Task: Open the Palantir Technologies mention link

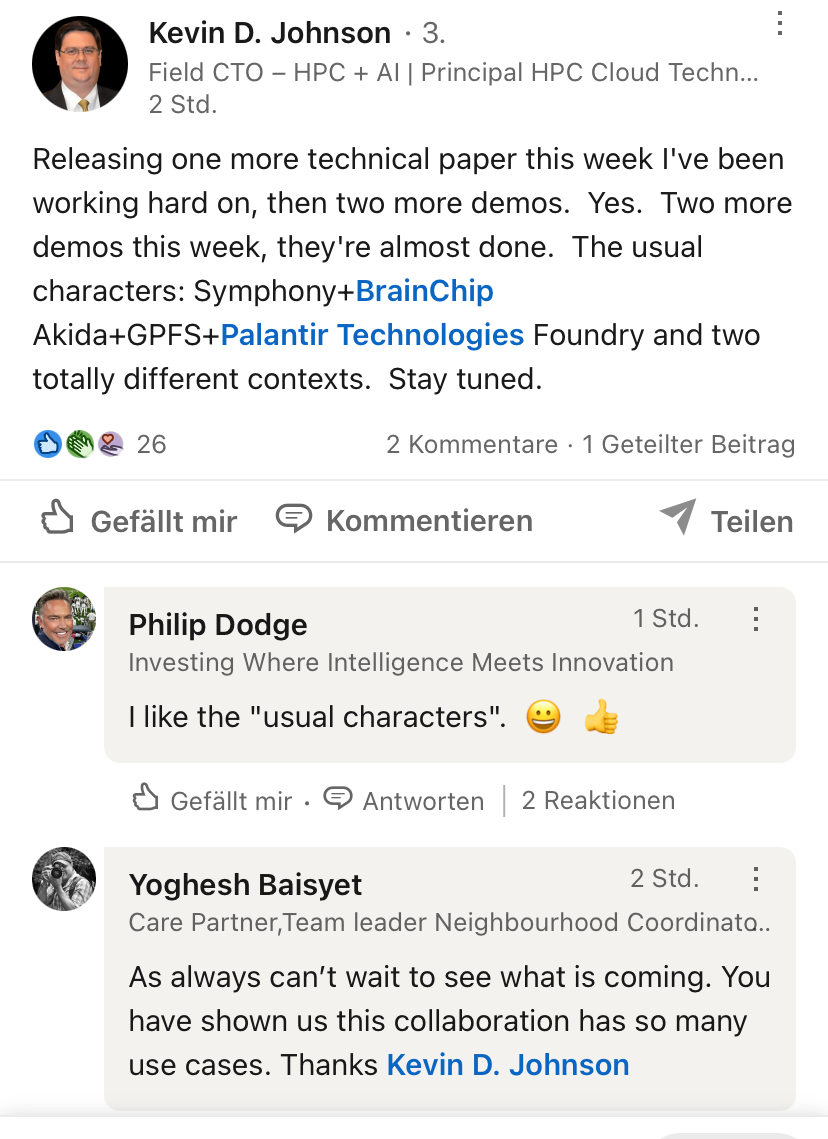Action: 372,335
